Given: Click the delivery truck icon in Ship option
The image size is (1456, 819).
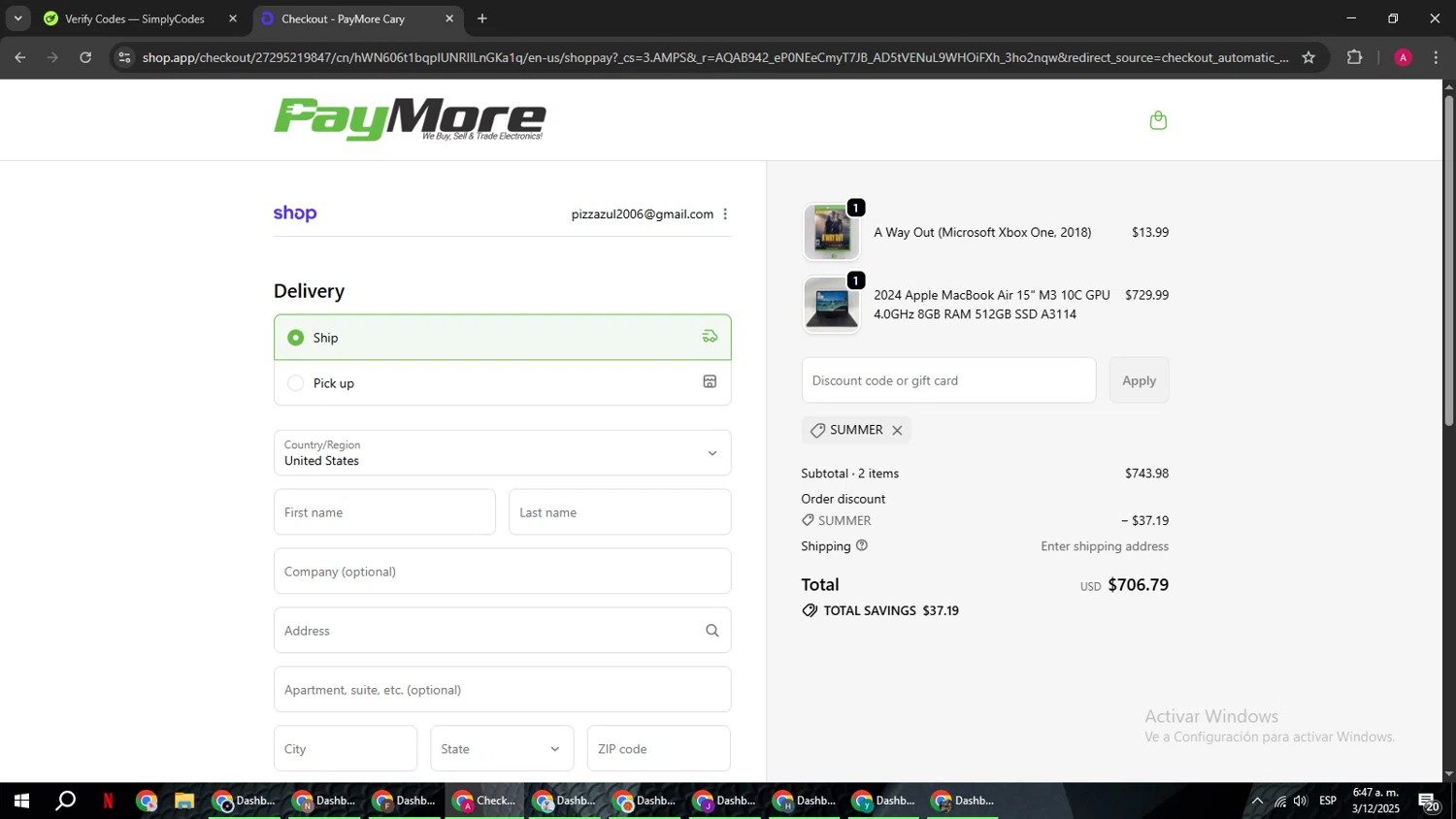Looking at the screenshot, I should 710,337.
